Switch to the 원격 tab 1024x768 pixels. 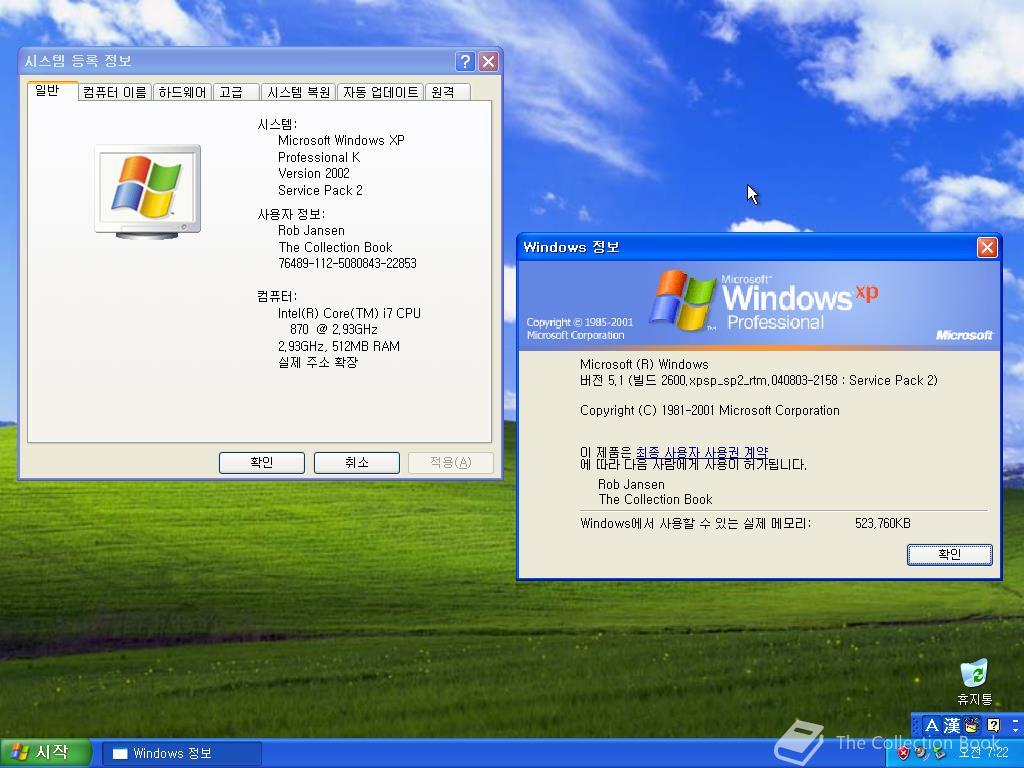tap(447, 92)
